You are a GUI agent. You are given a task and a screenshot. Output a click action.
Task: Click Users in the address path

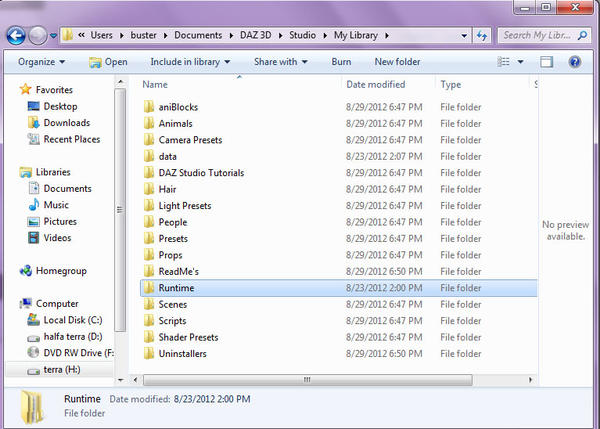coord(101,35)
